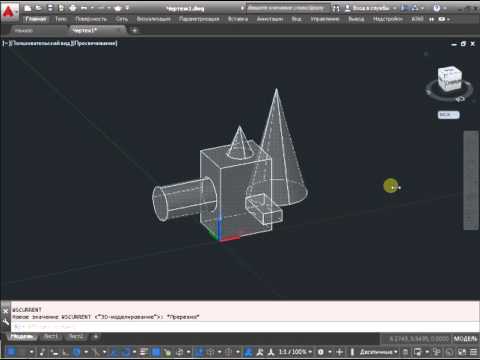Screen dimensions: 480x360
Task: Click the workspace switching gear in status bar
Action: [321, 352]
